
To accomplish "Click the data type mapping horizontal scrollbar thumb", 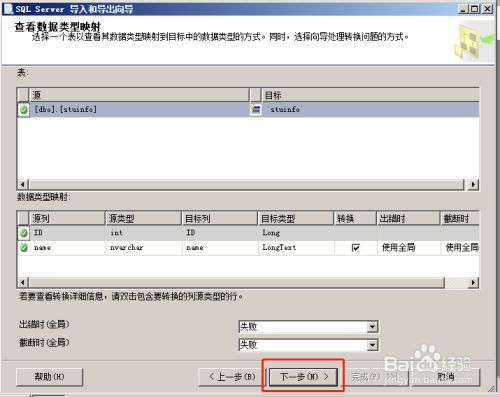I will [x=236, y=283].
